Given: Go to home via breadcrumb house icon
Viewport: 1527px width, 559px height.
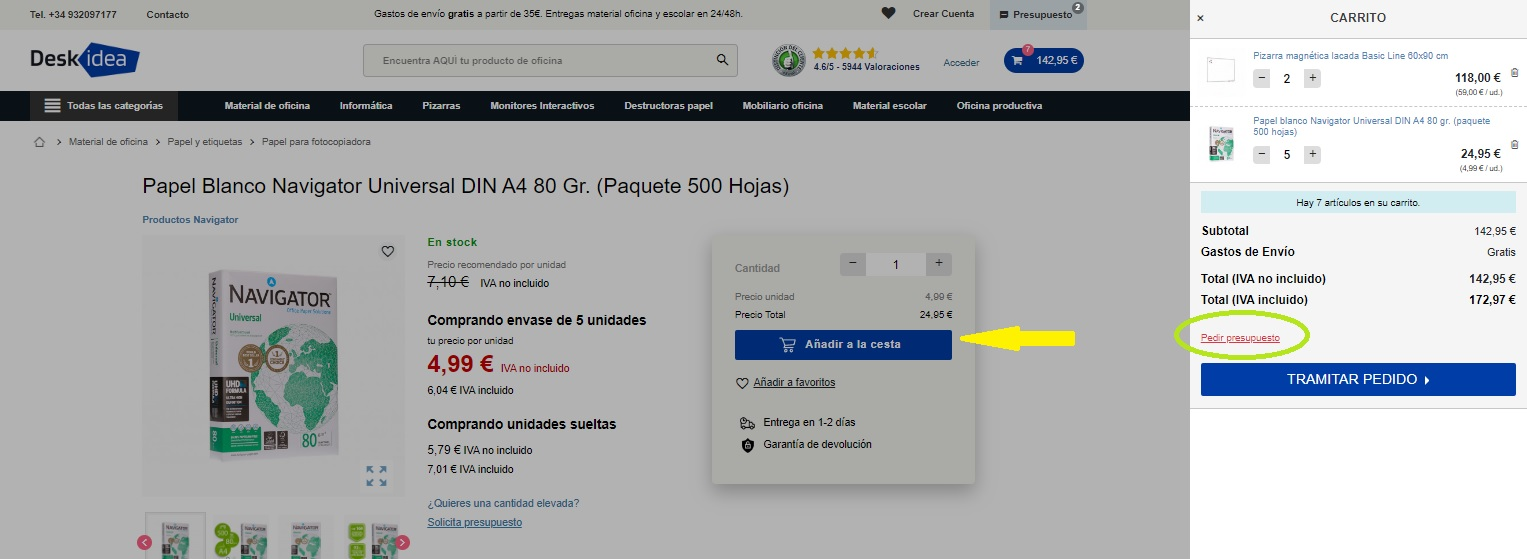Looking at the screenshot, I should [x=40, y=142].
